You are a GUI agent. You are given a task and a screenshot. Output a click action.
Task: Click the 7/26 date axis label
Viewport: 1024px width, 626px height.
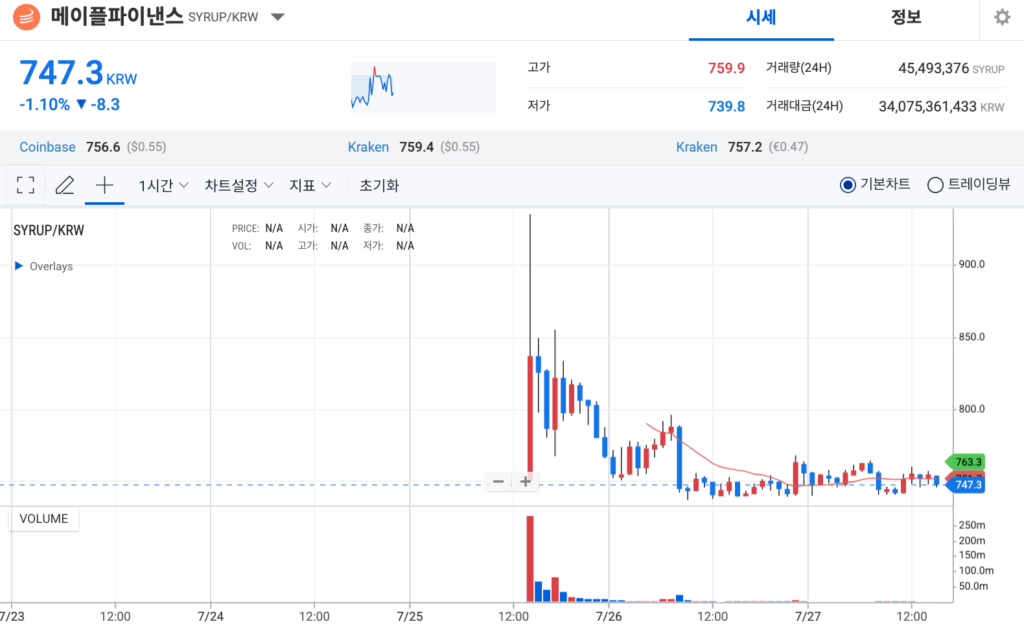[608, 616]
